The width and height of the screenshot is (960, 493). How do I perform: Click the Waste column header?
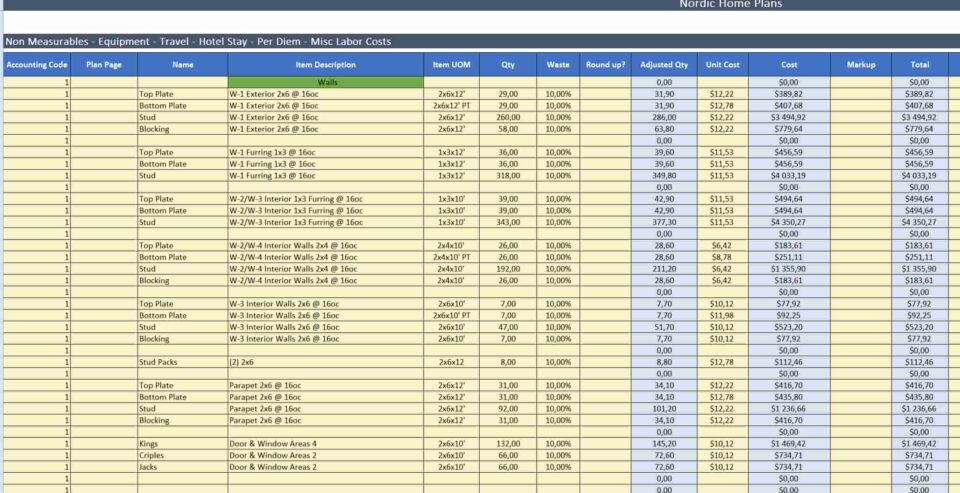[558, 65]
